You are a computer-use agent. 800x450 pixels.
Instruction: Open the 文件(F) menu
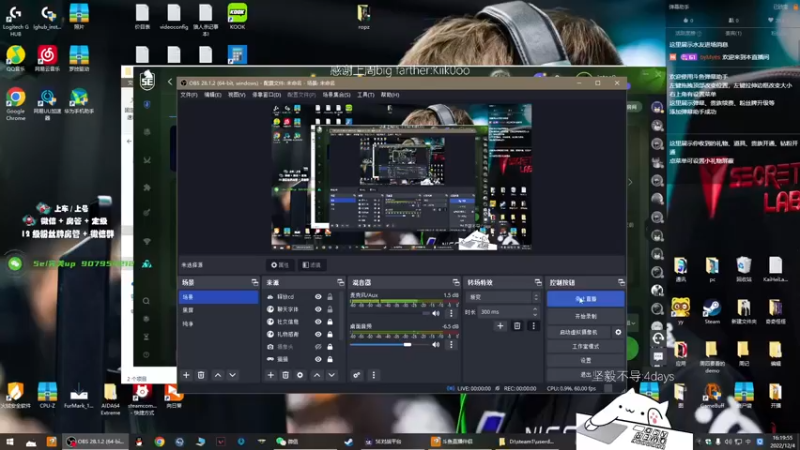[189, 95]
